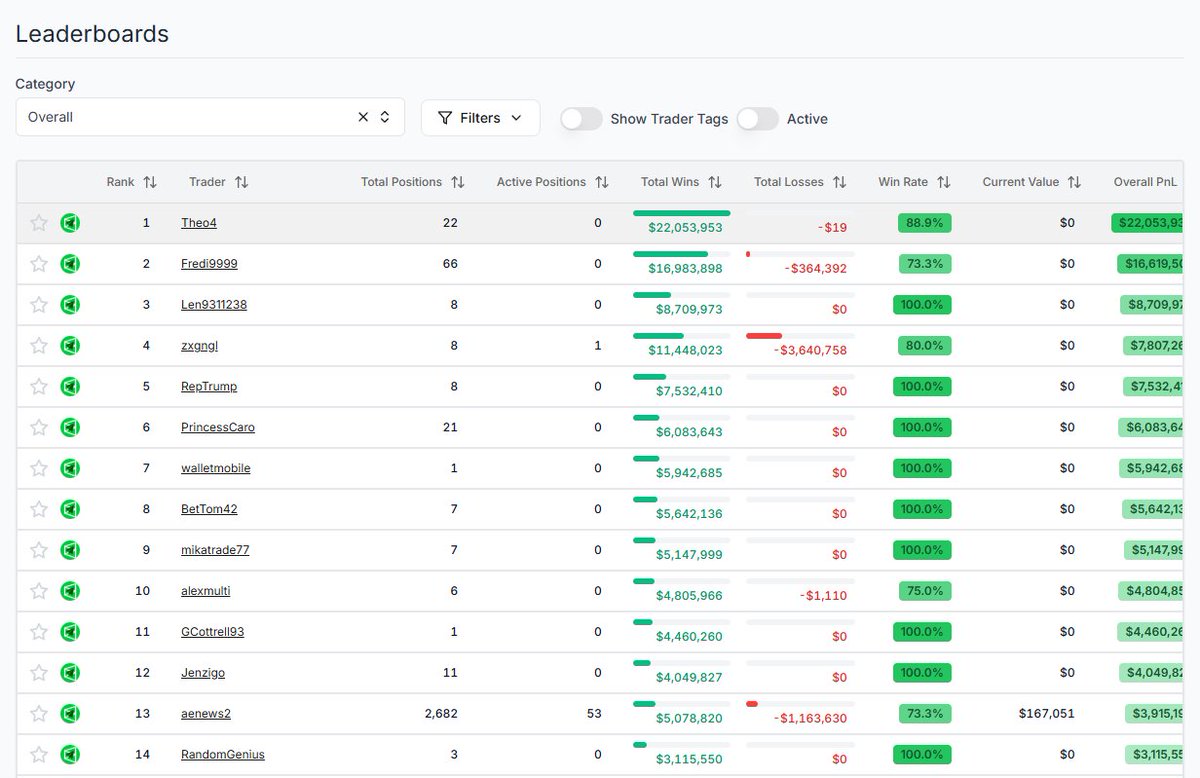Open PrincessCaro trader profile link

click(x=218, y=427)
